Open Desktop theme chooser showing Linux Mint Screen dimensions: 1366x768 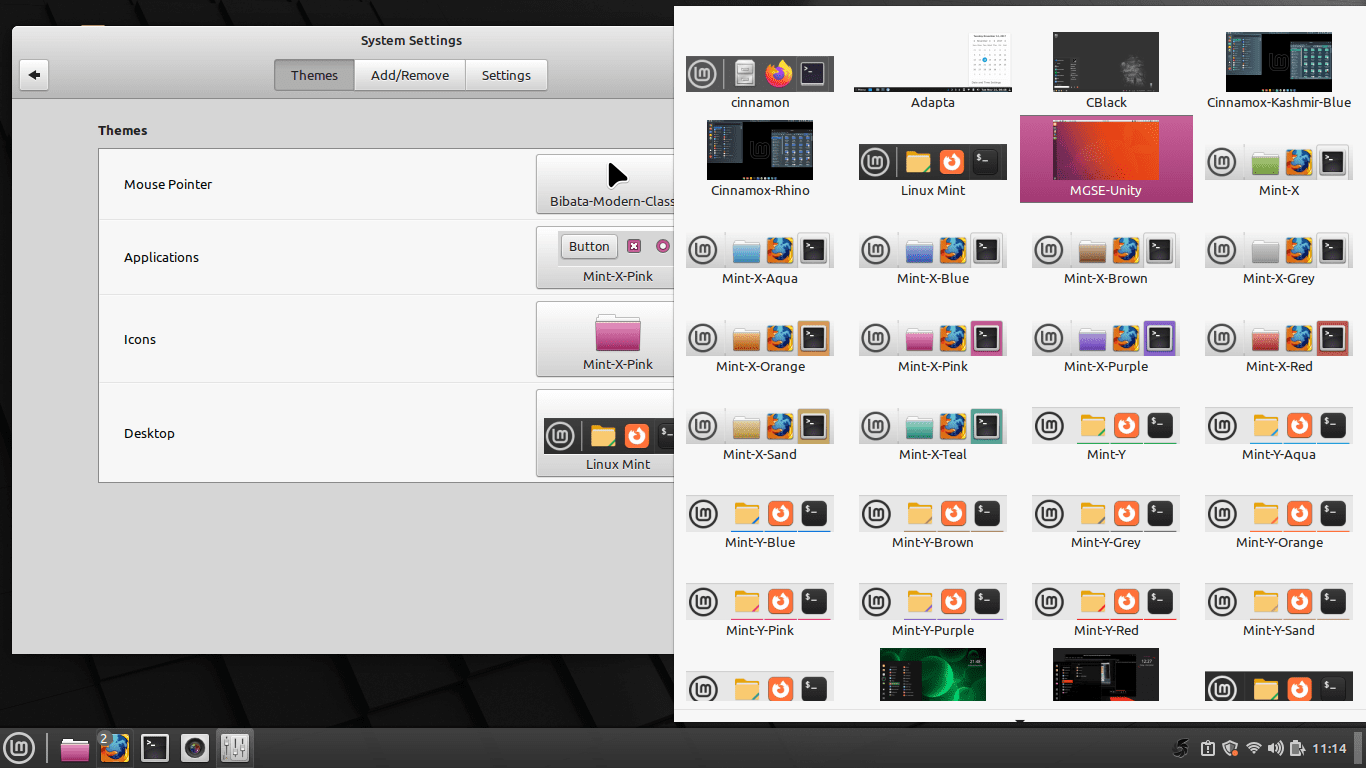(606, 433)
